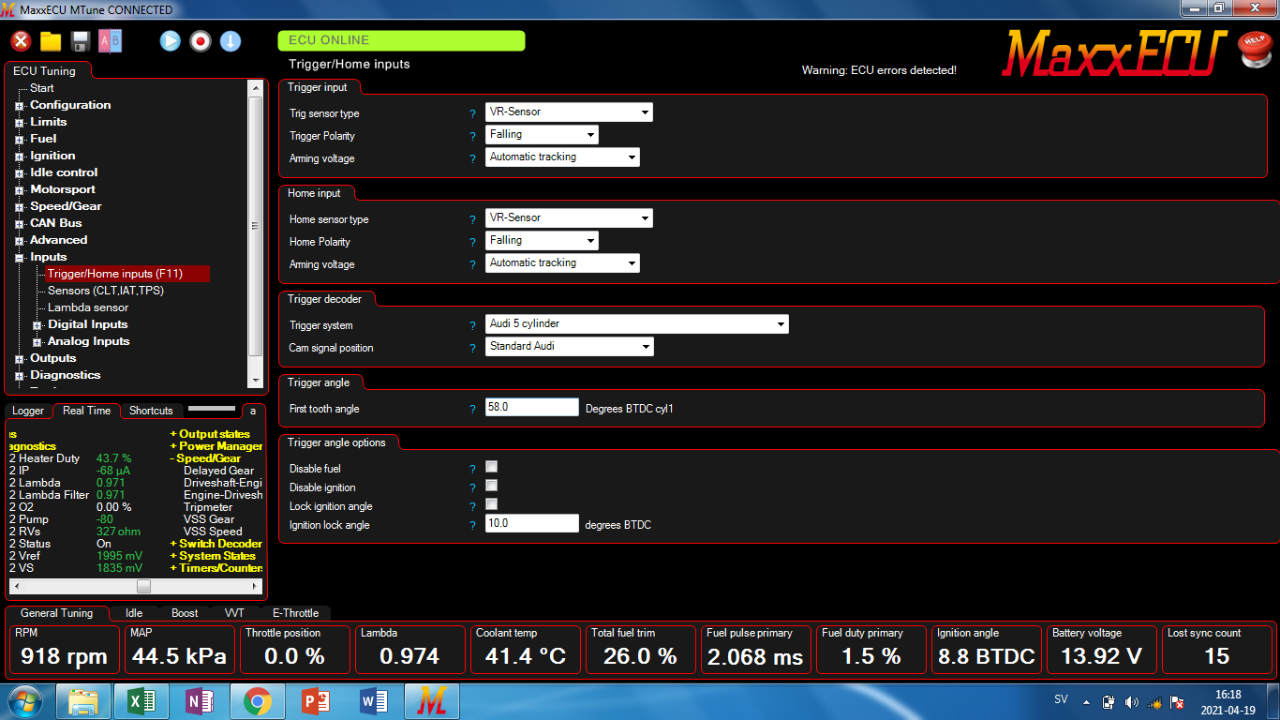Show help for Trigger system
The width and height of the screenshot is (1280, 720).
coord(473,326)
